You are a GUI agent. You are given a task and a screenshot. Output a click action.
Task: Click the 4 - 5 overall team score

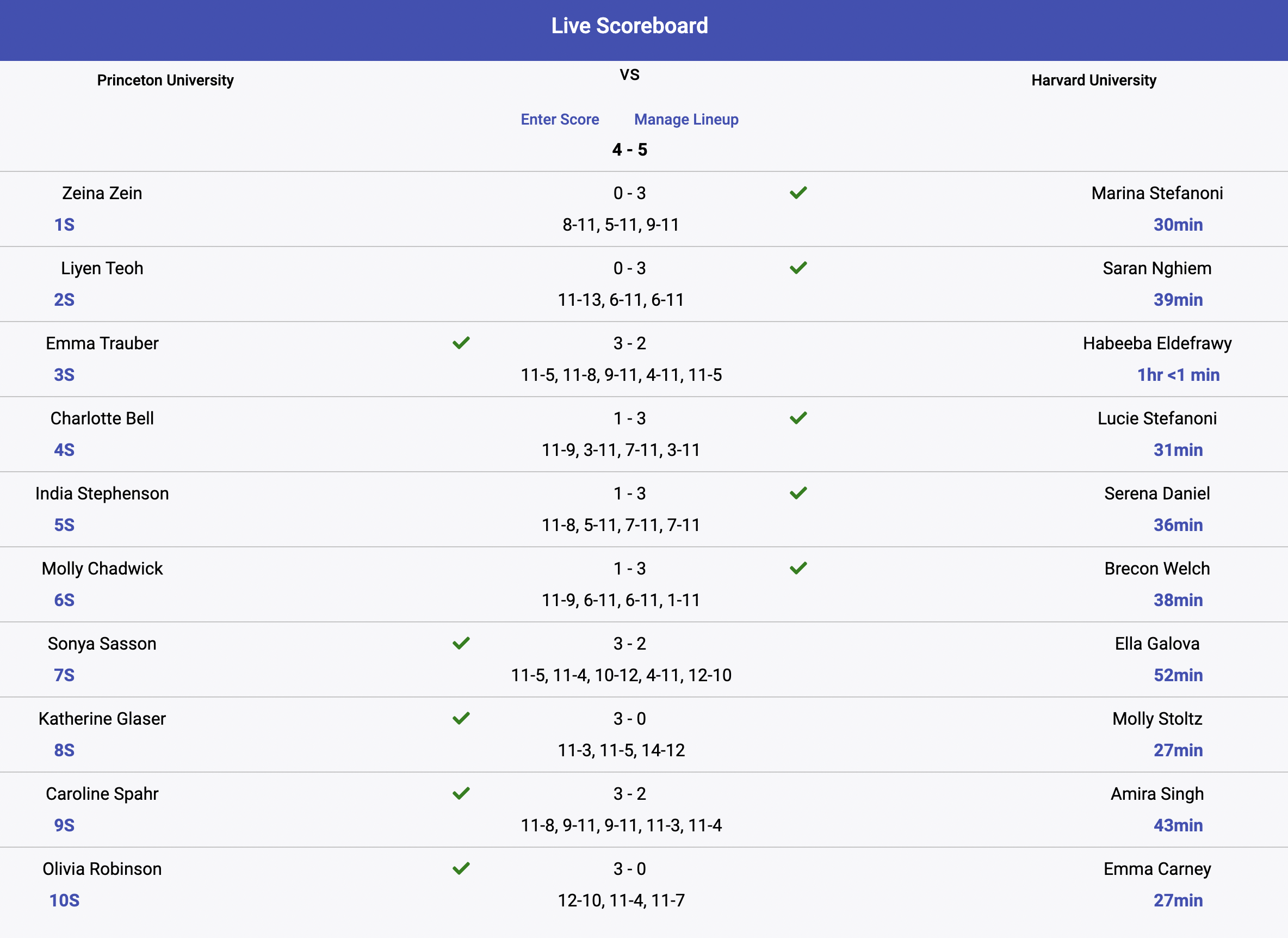[630, 150]
